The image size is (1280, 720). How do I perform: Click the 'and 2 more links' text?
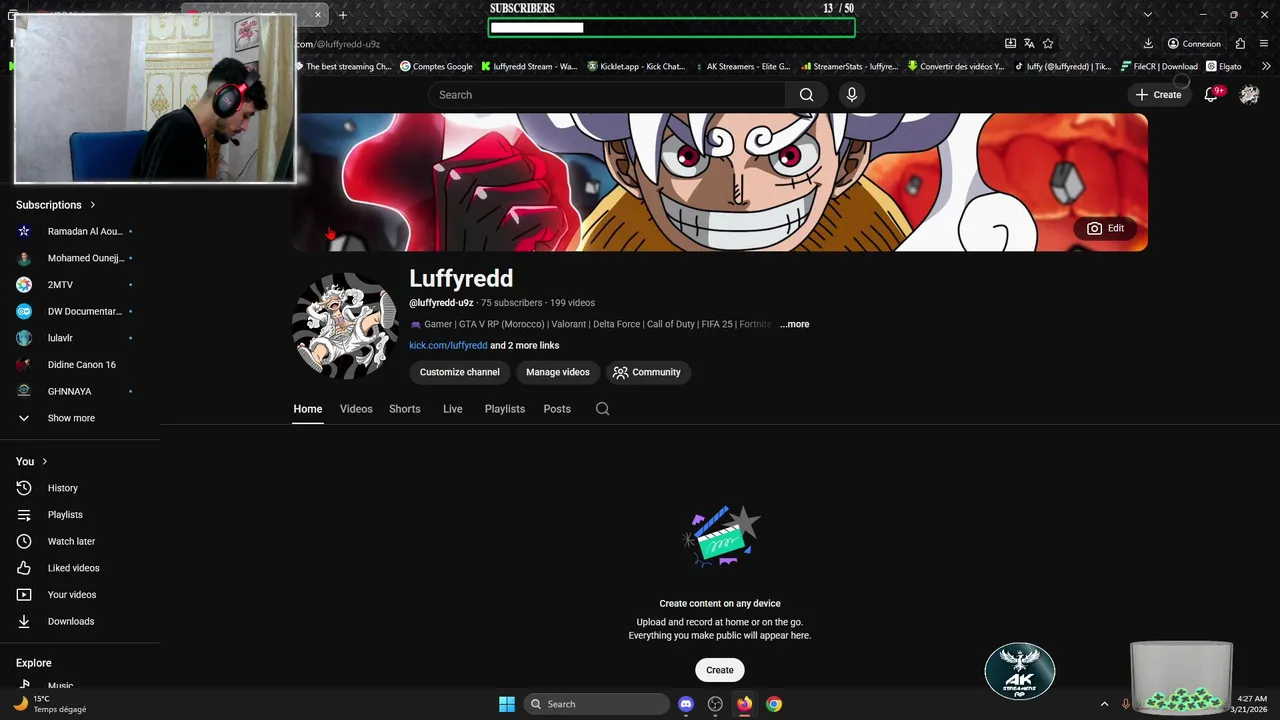(525, 346)
